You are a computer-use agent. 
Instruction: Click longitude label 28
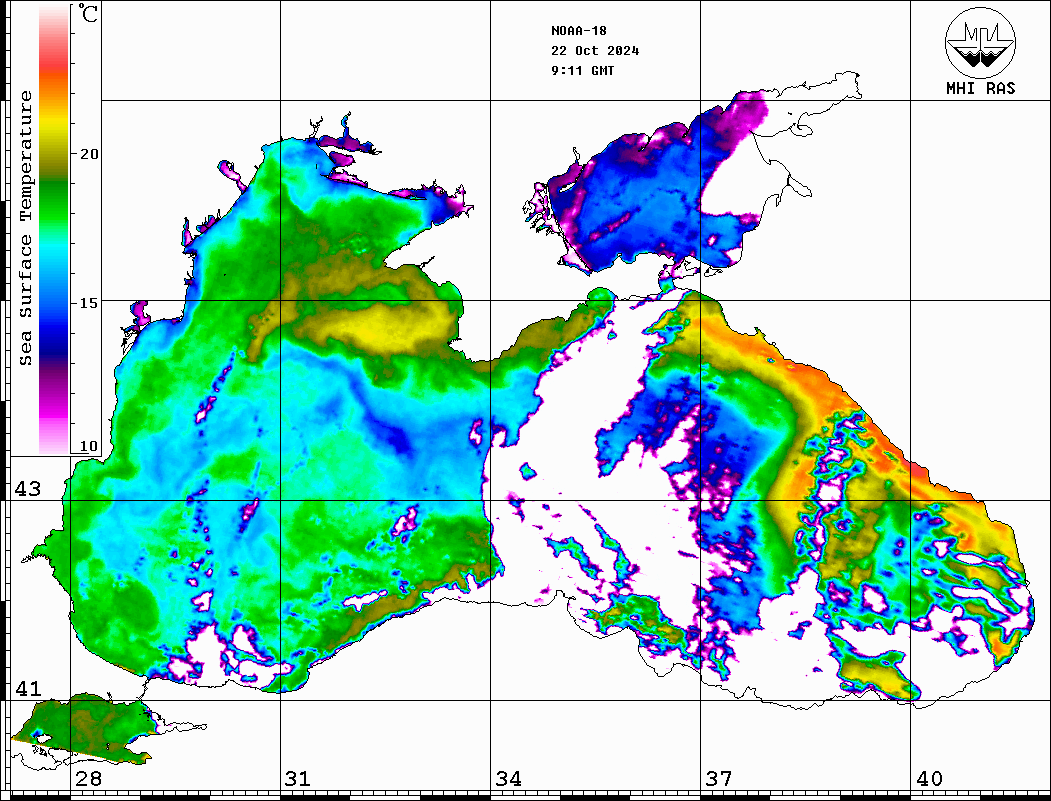(x=88, y=778)
